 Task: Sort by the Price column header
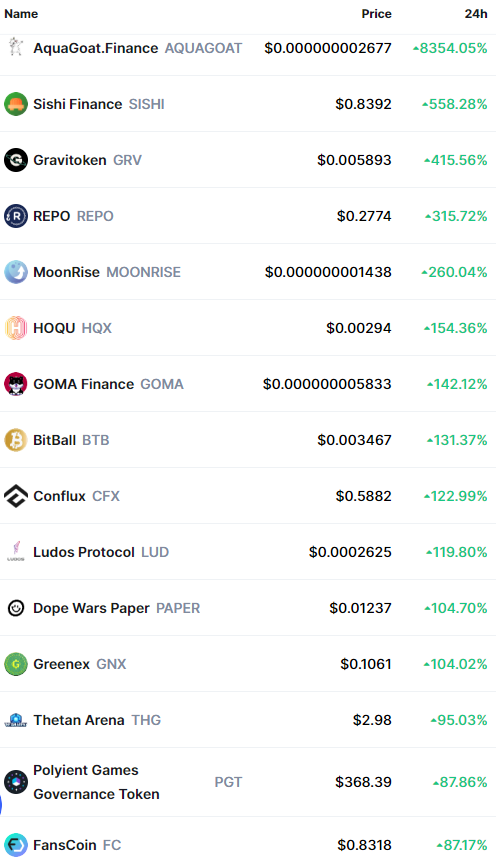click(x=376, y=14)
